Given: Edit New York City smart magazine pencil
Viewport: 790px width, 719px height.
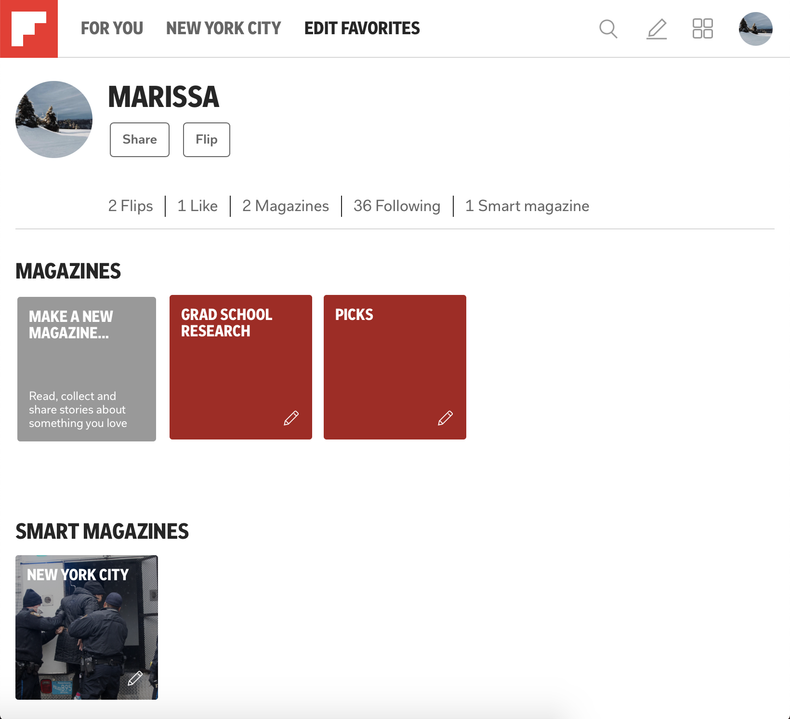Looking at the screenshot, I should (135, 679).
